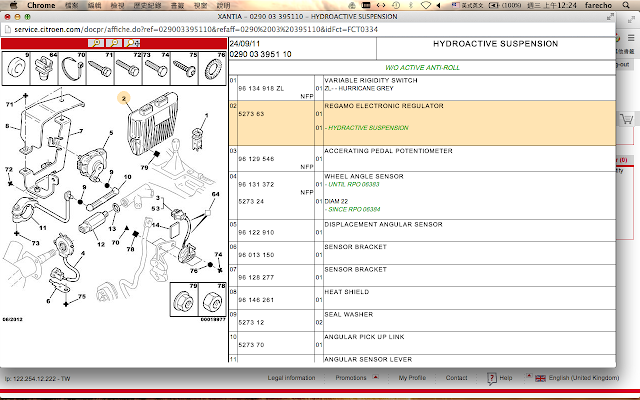Click part number 96 129 546
Viewport: 640px width, 400px height.
point(256,159)
